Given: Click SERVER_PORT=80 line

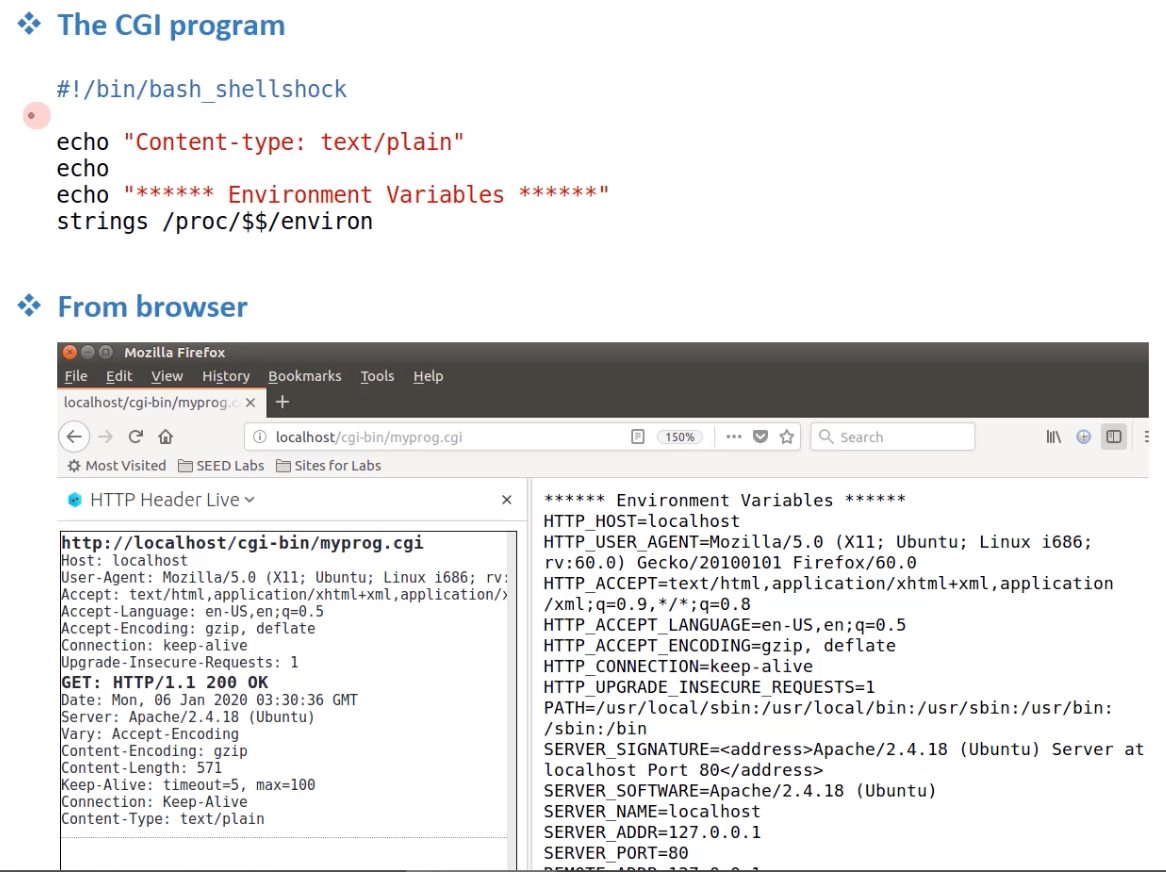Looking at the screenshot, I should [x=616, y=853].
